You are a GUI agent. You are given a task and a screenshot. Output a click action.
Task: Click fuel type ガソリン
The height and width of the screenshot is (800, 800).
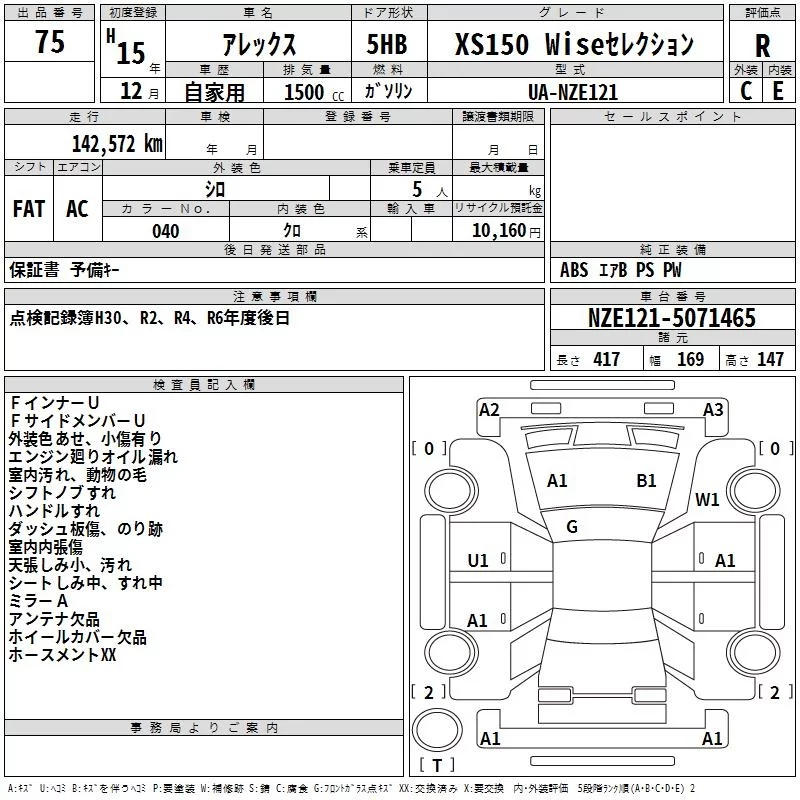(388, 91)
